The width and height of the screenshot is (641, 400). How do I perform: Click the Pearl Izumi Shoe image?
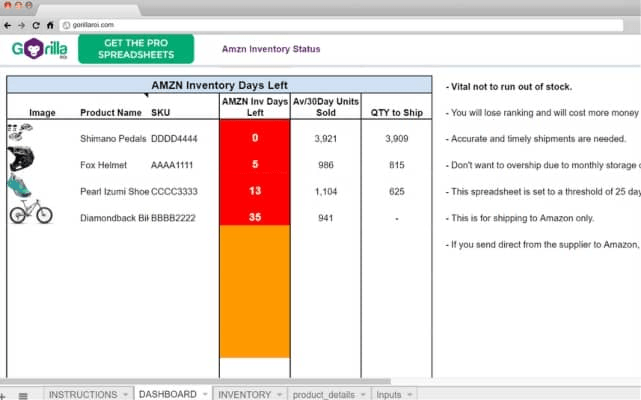point(19,185)
